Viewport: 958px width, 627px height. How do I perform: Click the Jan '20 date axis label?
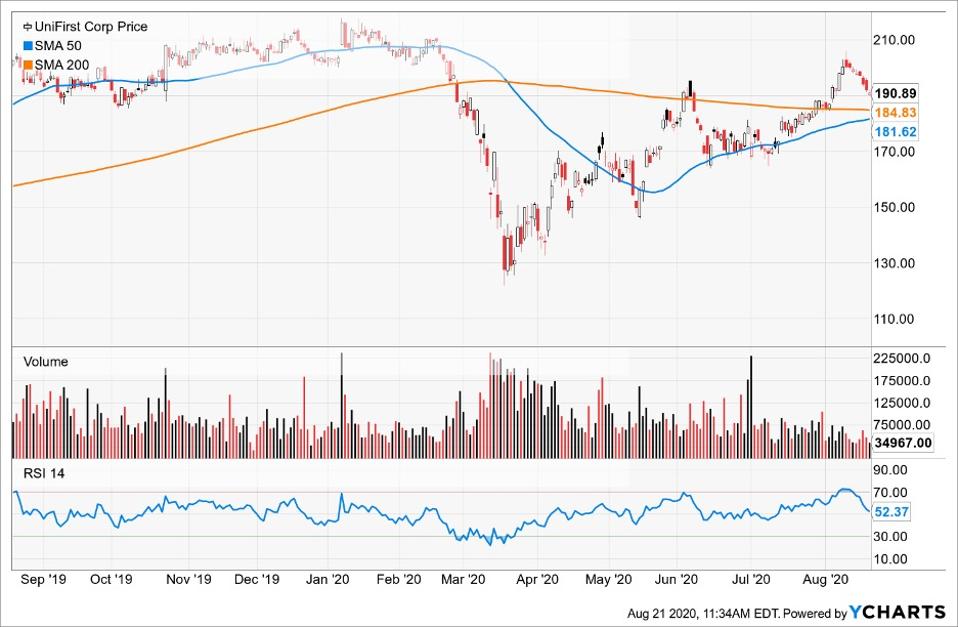tap(327, 579)
